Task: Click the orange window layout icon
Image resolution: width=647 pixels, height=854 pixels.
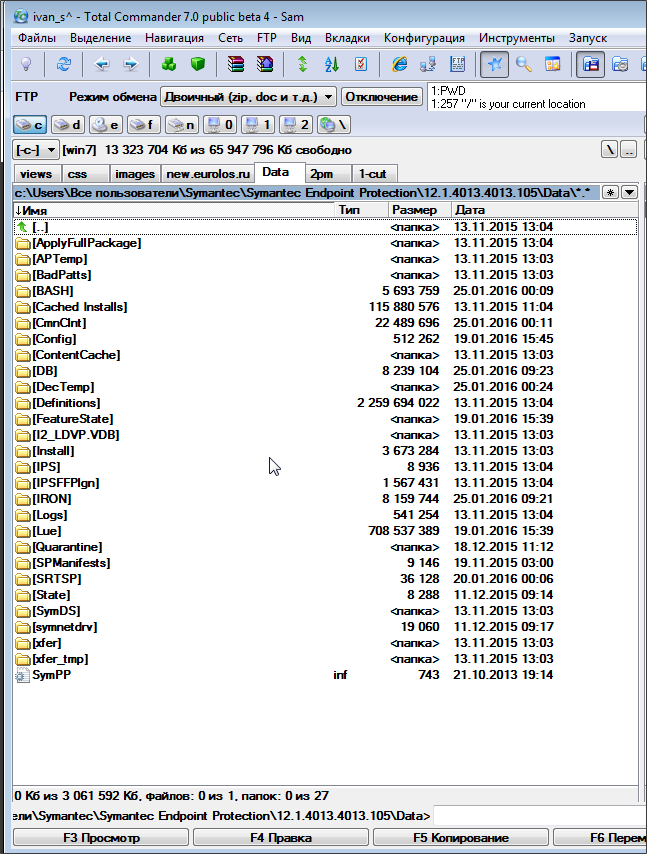Action: pyautogui.click(x=553, y=64)
